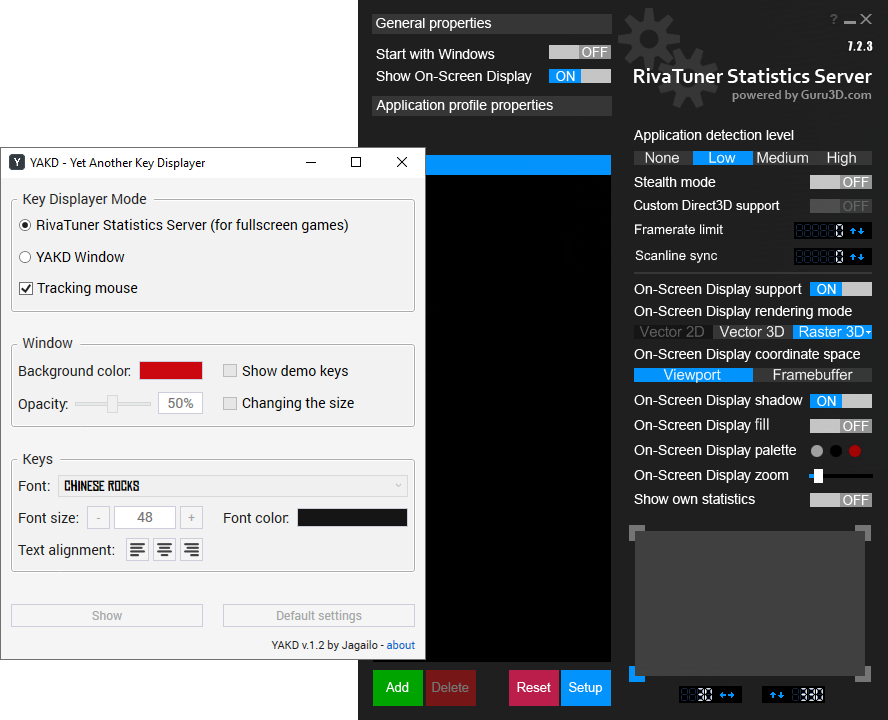Click the red Background color swatch
The width and height of the screenshot is (888, 720).
(170, 370)
